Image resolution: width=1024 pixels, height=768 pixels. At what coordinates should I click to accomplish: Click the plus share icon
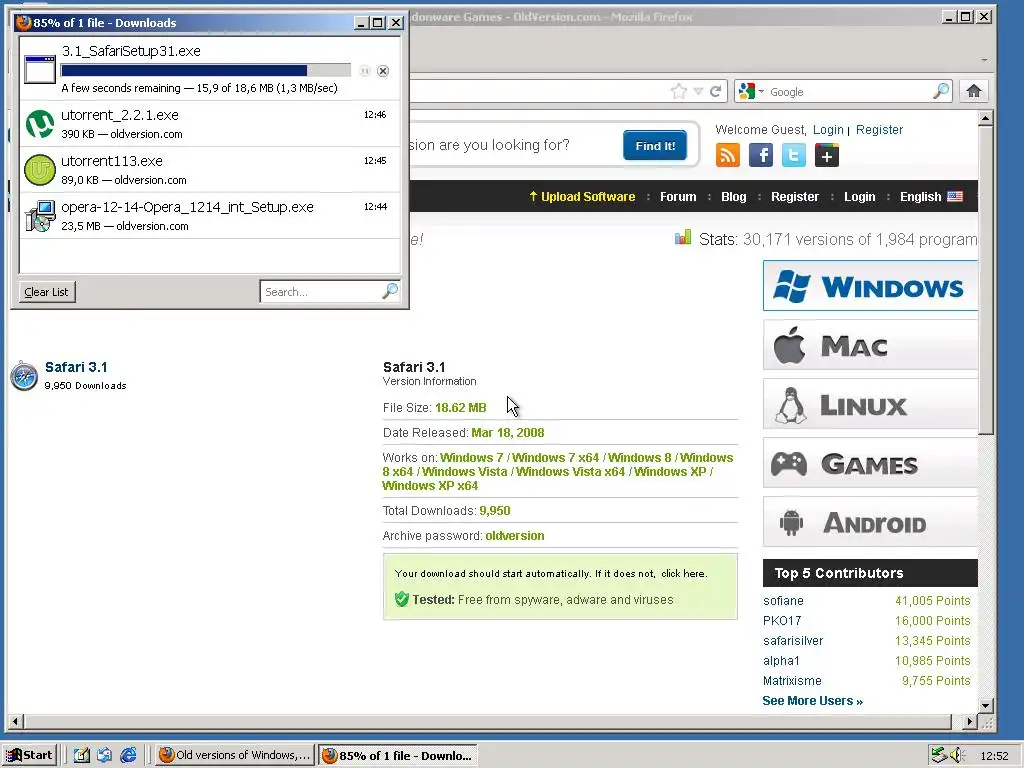coord(827,155)
